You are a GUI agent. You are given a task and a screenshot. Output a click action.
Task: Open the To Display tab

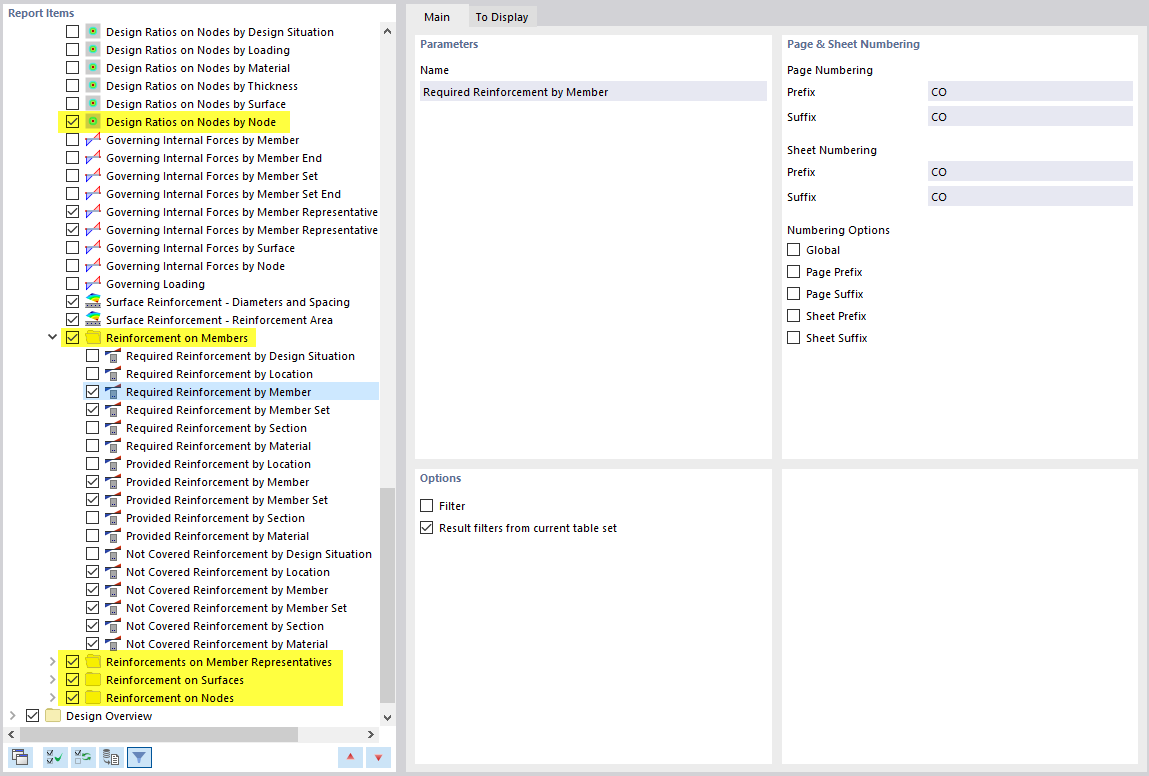click(x=502, y=17)
